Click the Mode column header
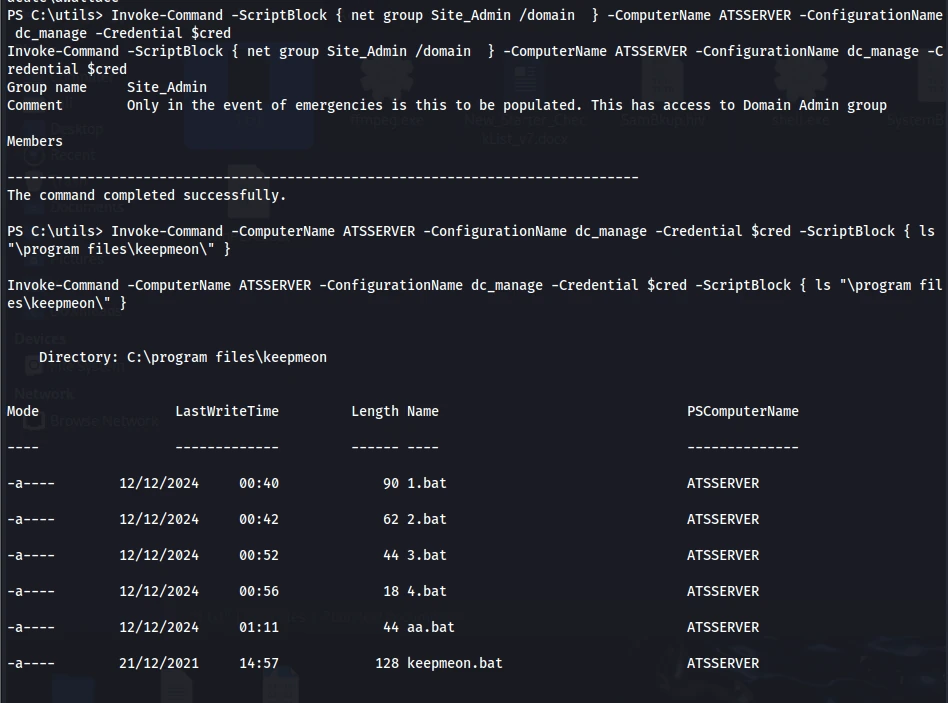Viewport: 948px width, 703px height. coord(23,412)
